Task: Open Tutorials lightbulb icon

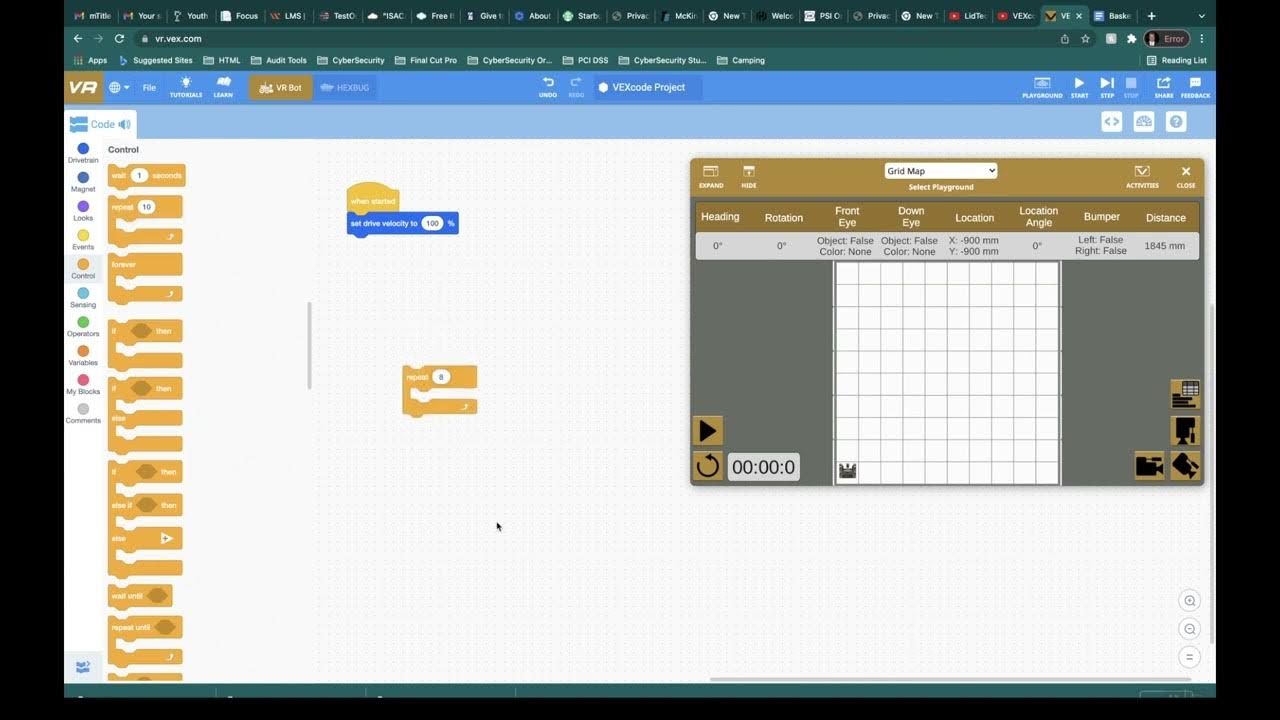Action: [185, 87]
